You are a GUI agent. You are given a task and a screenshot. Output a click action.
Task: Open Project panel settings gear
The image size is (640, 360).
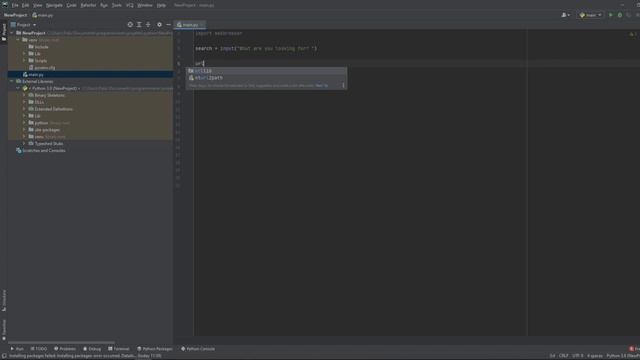pos(160,25)
